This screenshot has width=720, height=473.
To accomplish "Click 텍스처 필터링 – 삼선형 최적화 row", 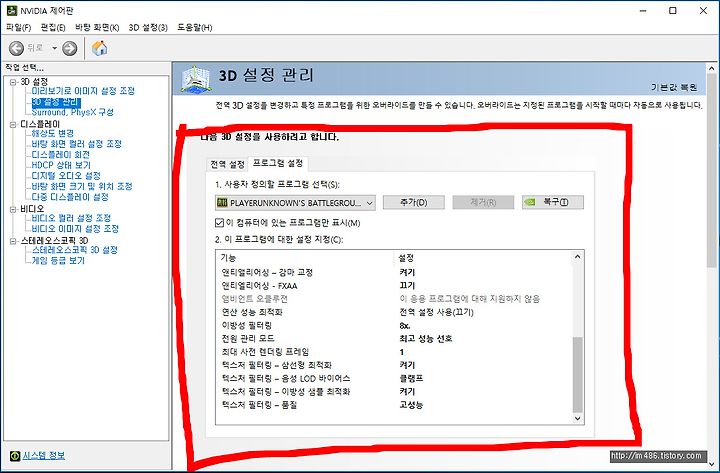I will 394,365.
